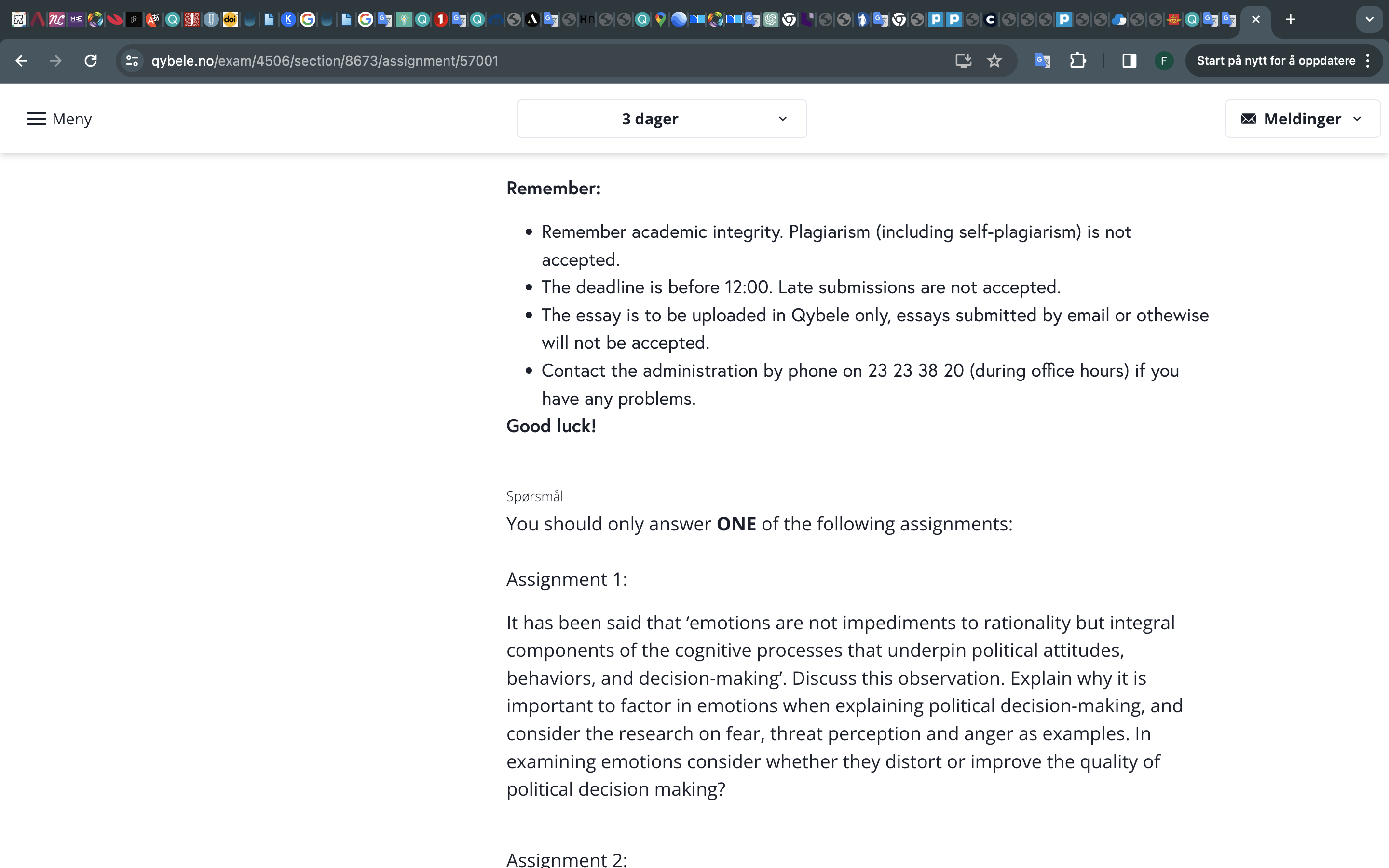Select the tab with lightbulb favicon

point(404,19)
